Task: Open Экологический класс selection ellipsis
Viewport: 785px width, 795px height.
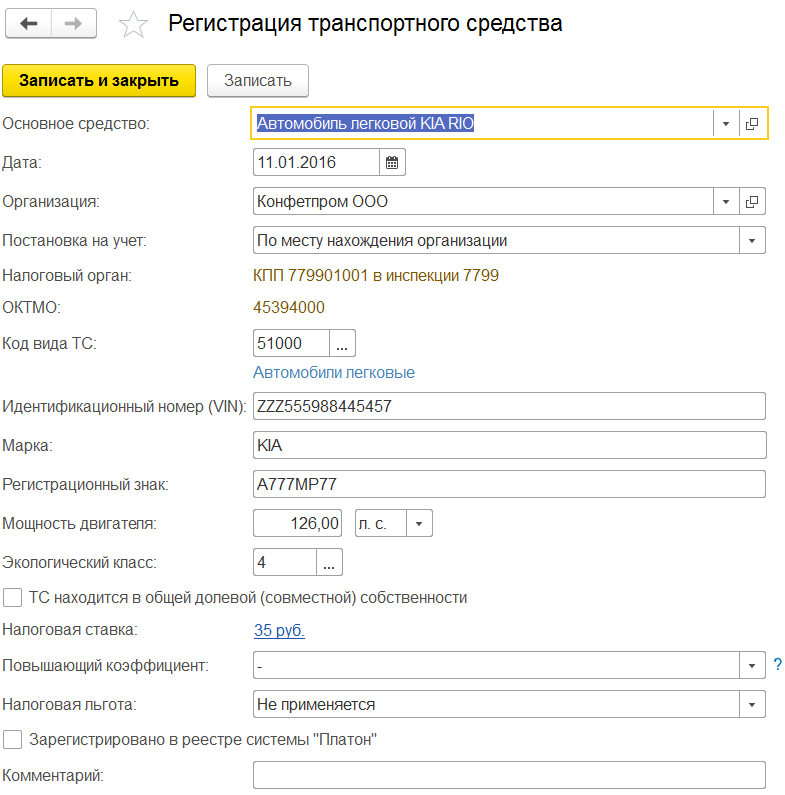Action: [x=329, y=562]
